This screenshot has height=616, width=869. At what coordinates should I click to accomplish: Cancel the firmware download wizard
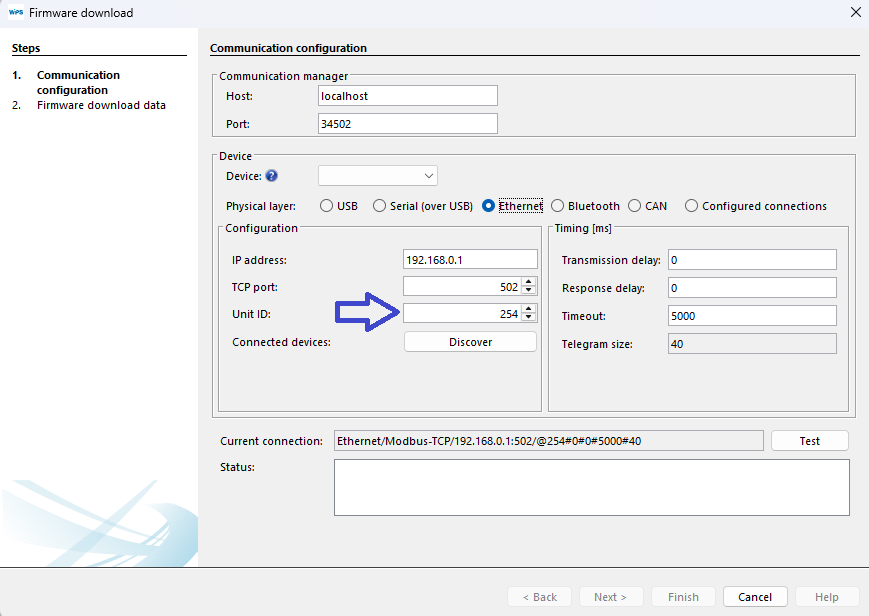pyautogui.click(x=755, y=597)
